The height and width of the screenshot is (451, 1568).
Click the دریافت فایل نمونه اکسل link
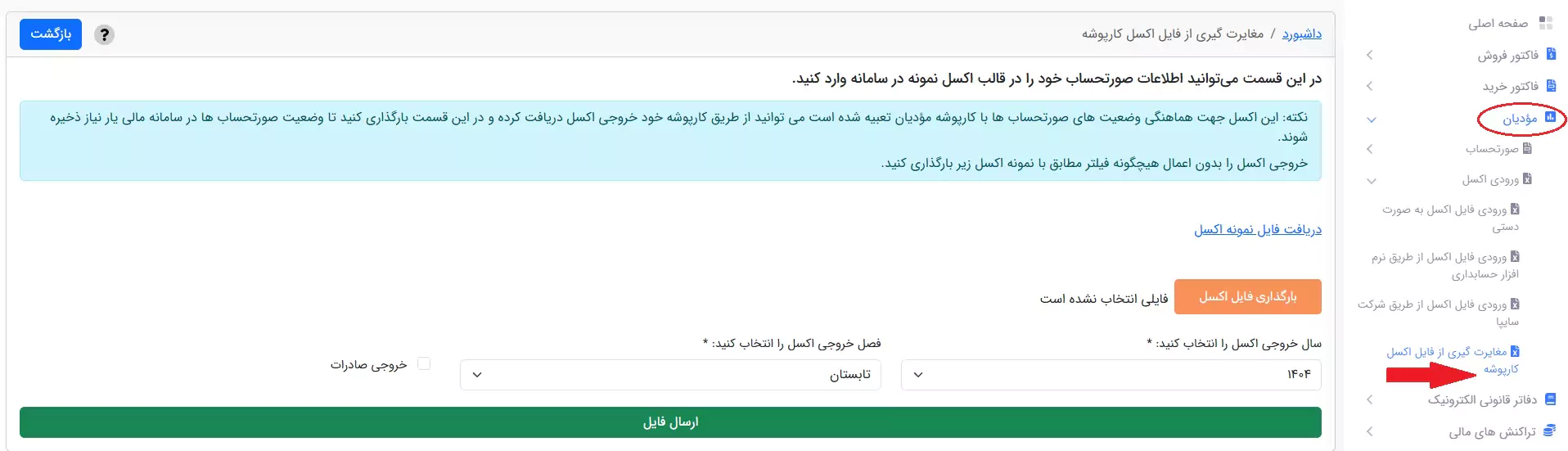pos(1257,229)
